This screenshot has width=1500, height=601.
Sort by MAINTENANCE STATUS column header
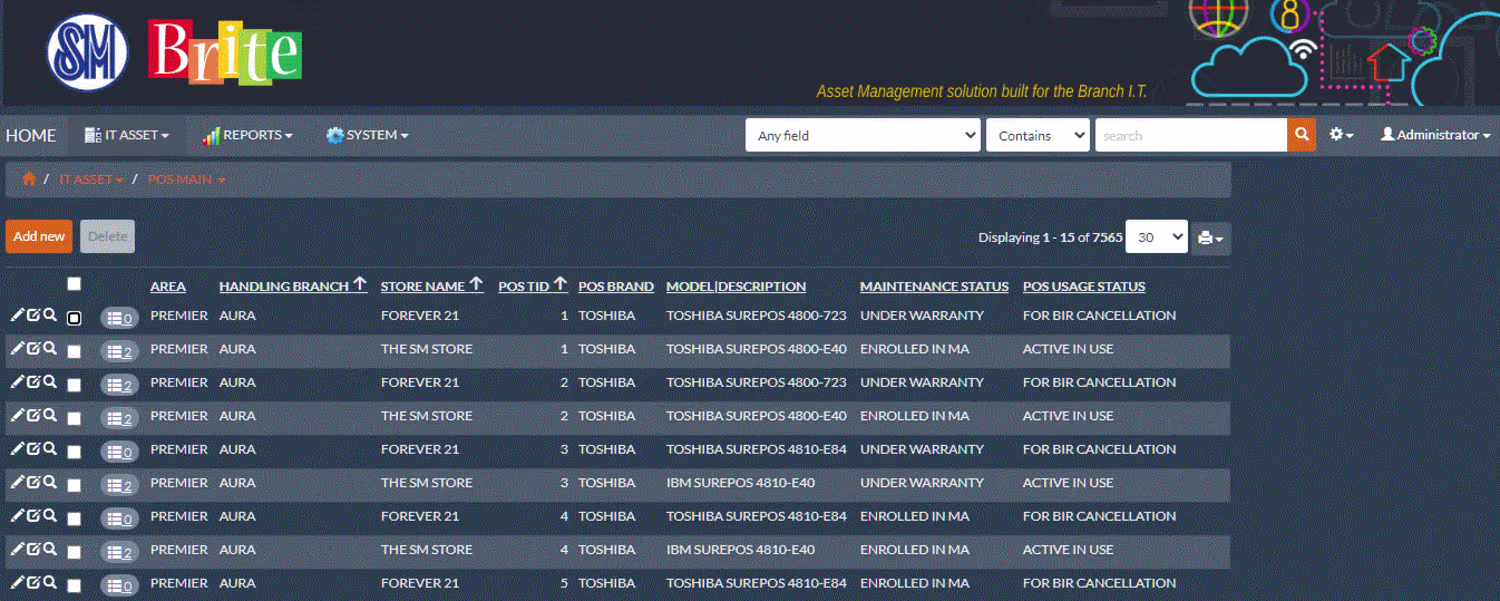point(934,286)
